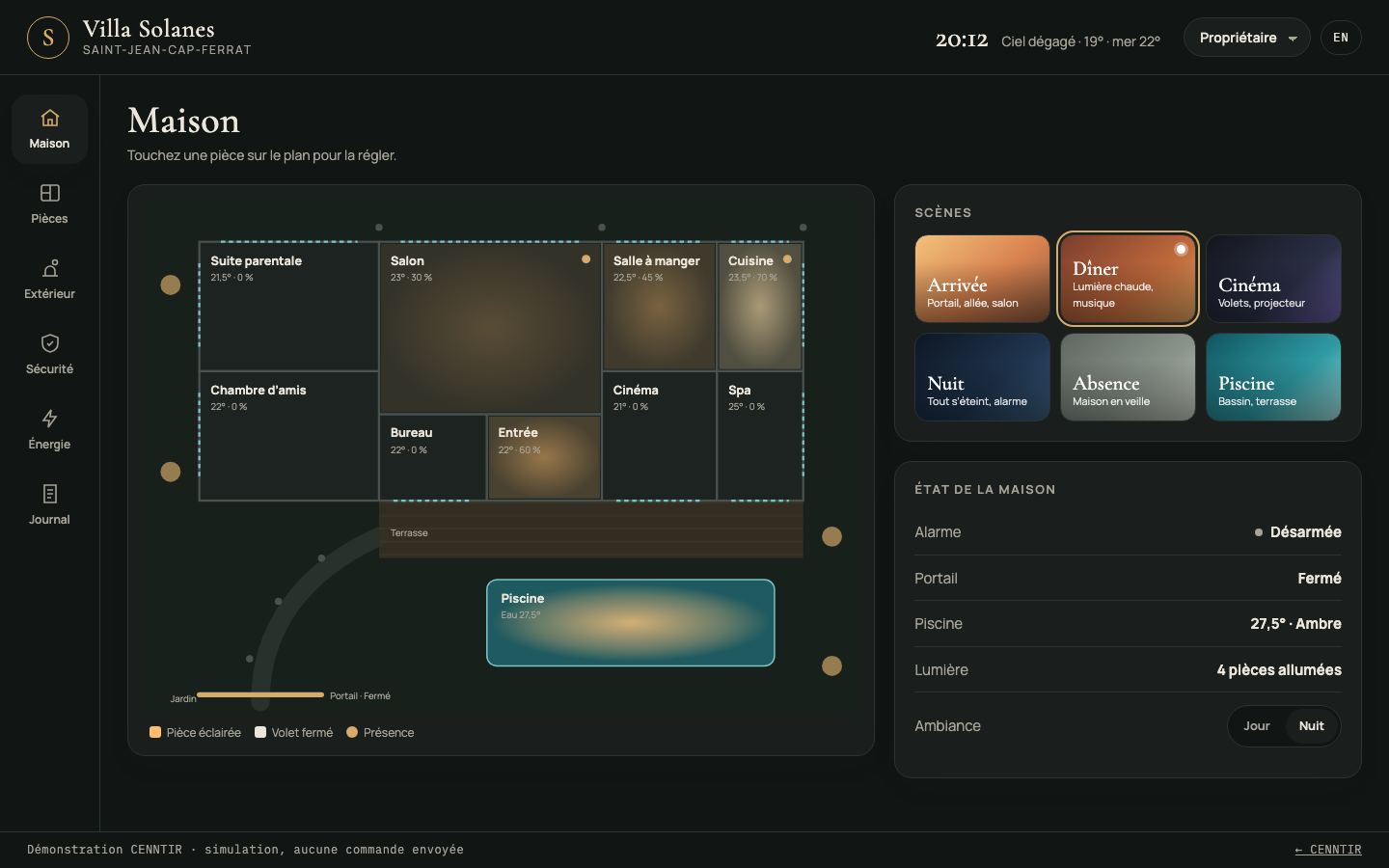Open the Sécurité shield icon
This screenshot has width=1389, height=868.
pyautogui.click(x=49, y=343)
